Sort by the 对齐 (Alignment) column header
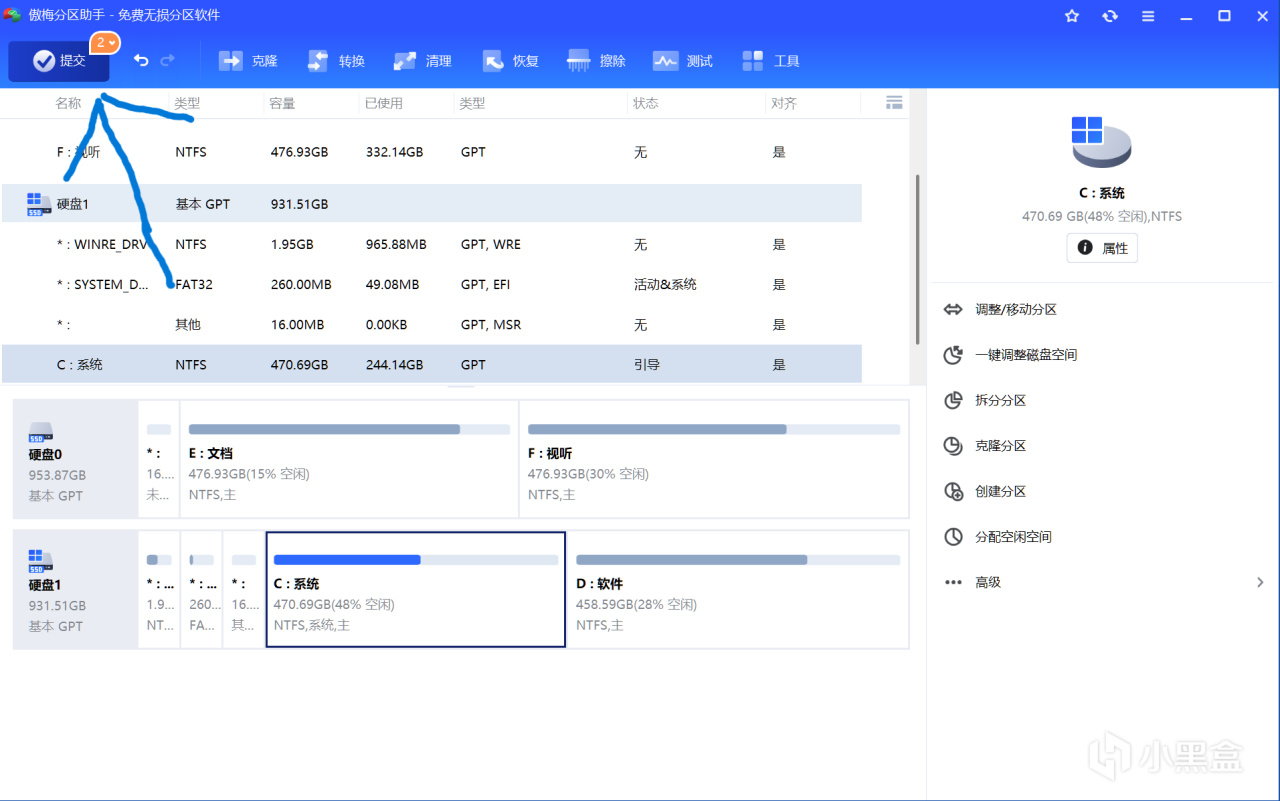The image size is (1280, 801). pyautogui.click(x=784, y=103)
